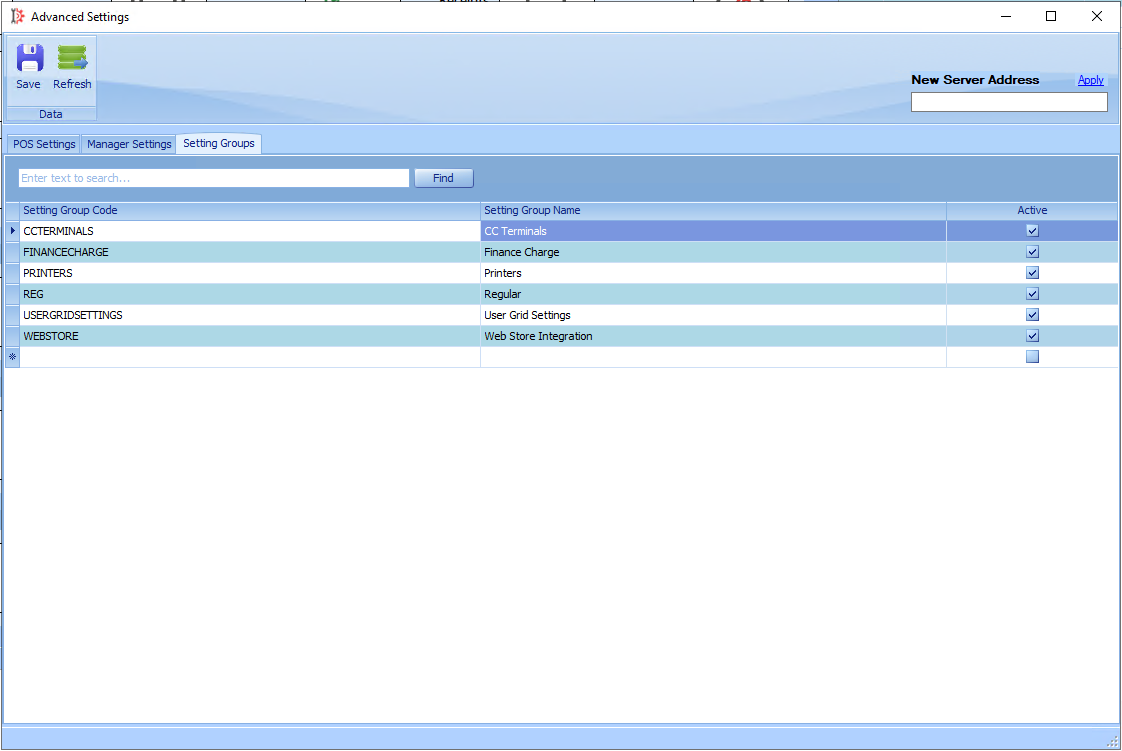This screenshot has width=1122, height=751.
Task: Click the current row arrow indicator for CCTERMINALS
Action: [x=12, y=231]
